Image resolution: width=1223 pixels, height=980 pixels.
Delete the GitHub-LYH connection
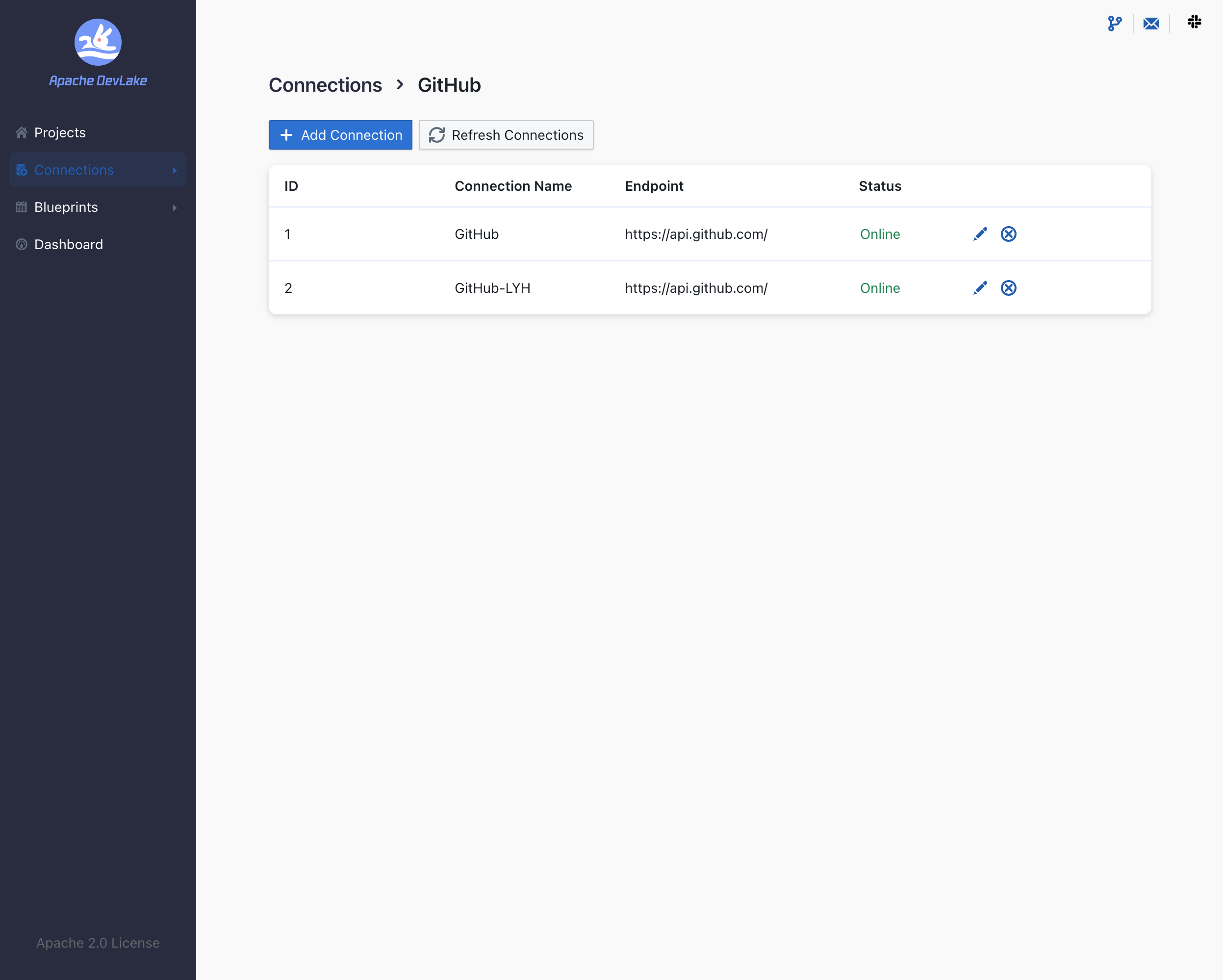(1008, 288)
